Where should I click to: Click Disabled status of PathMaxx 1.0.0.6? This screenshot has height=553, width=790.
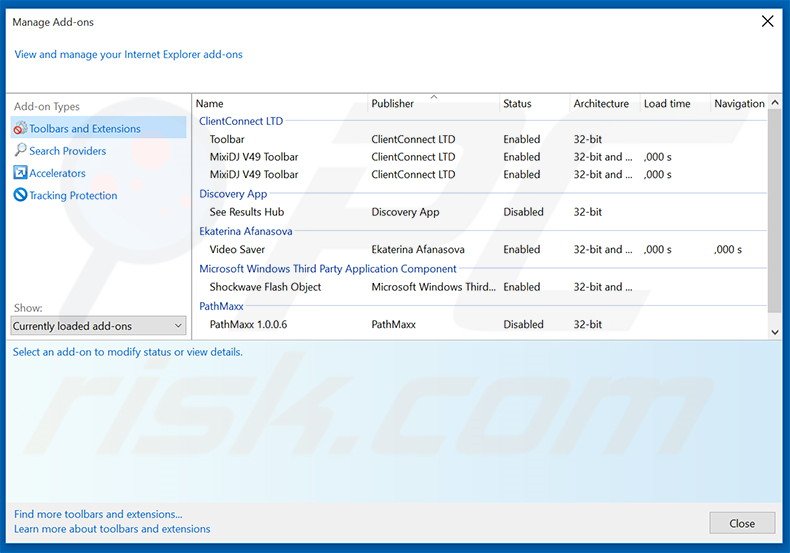tap(523, 324)
